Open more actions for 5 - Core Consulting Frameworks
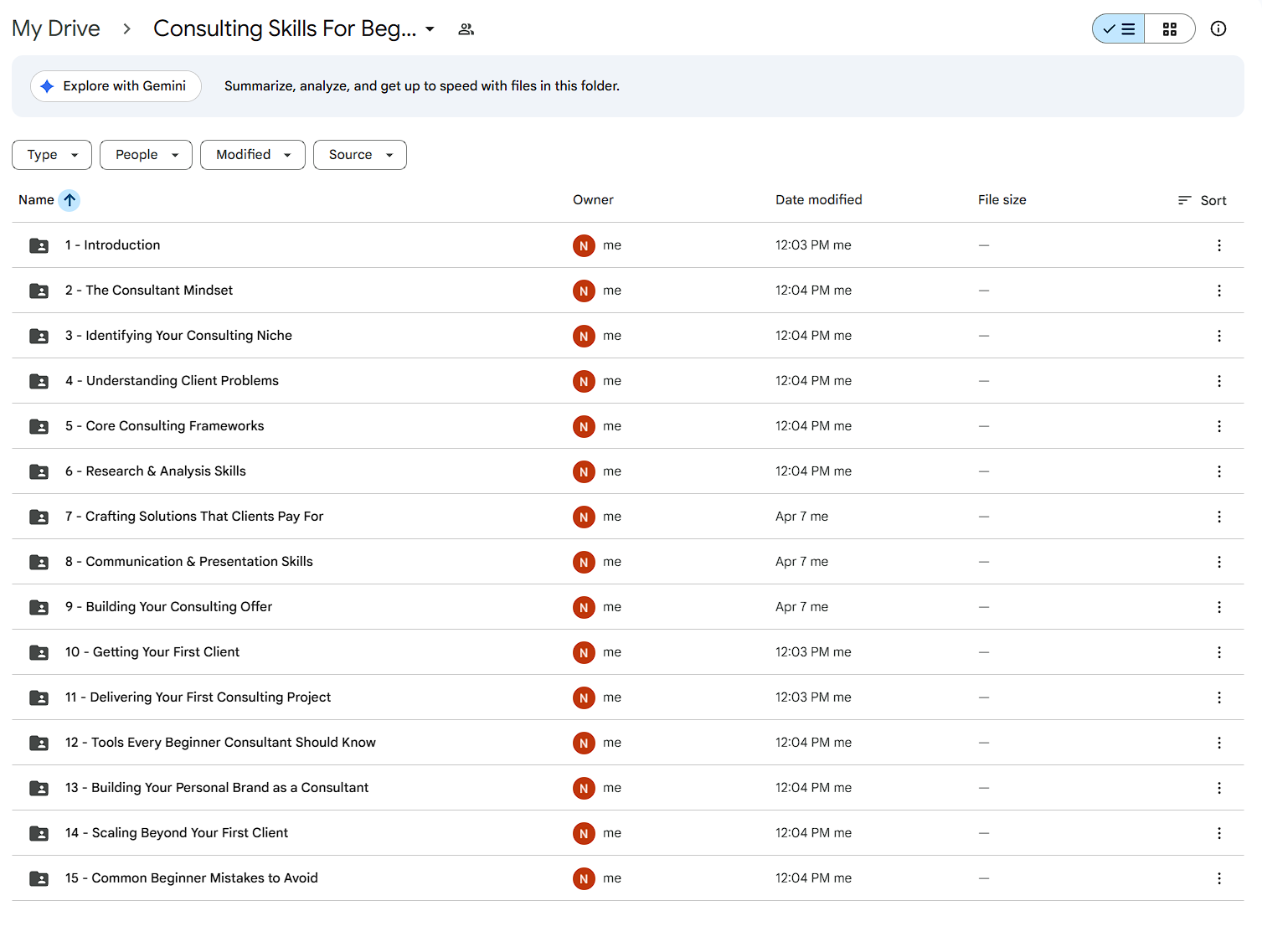 [1218, 426]
